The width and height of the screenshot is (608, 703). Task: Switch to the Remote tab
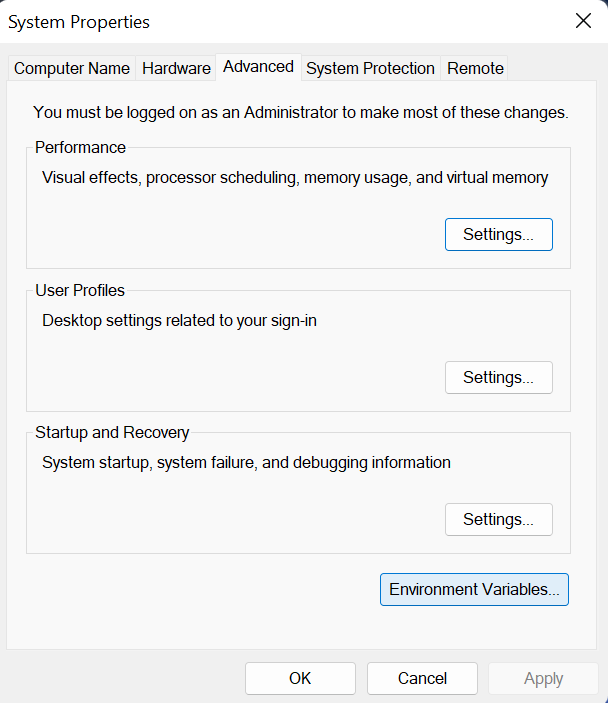click(x=475, y=68)
